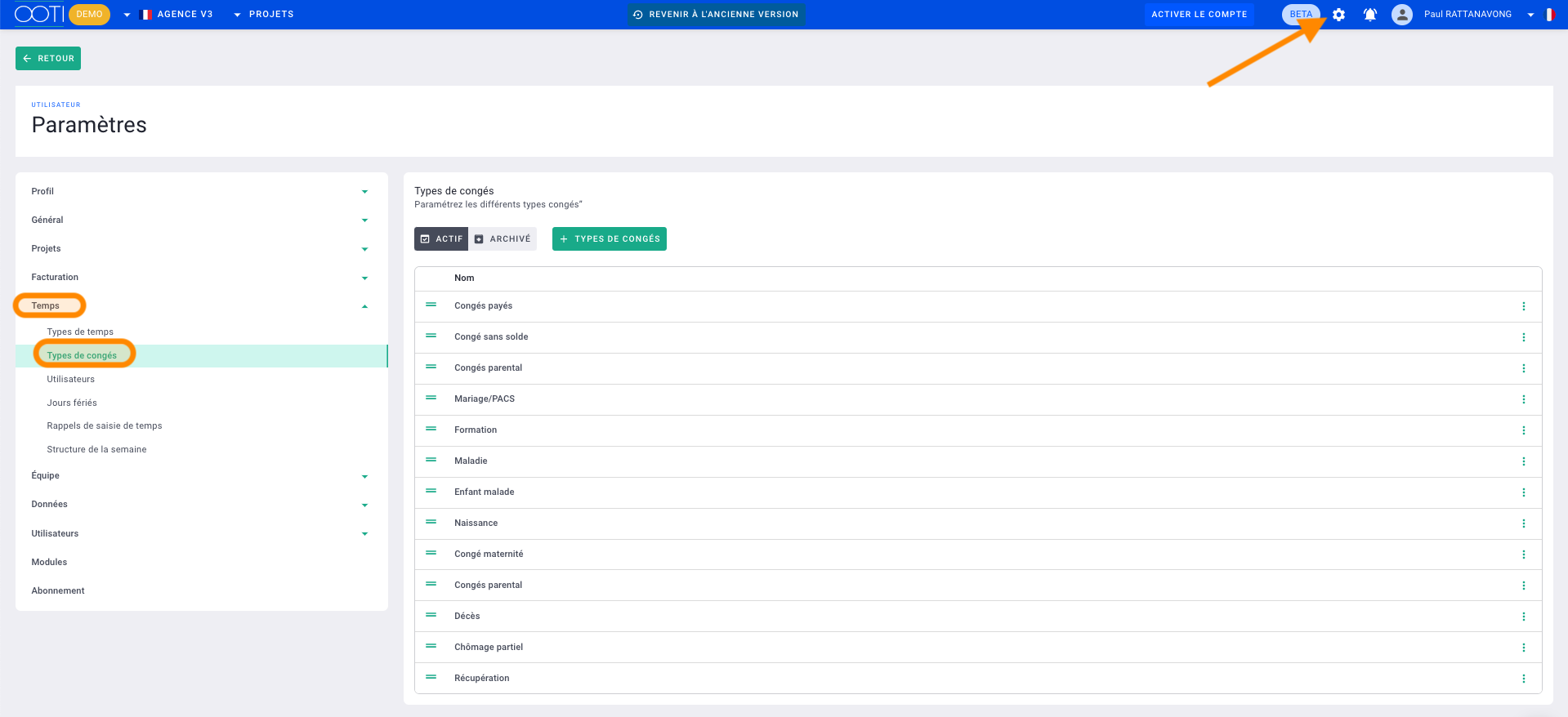1568x717 pixels.
Task: Open the three-dot menu for Congé sans solde
Action: [x=1524, y=337]
